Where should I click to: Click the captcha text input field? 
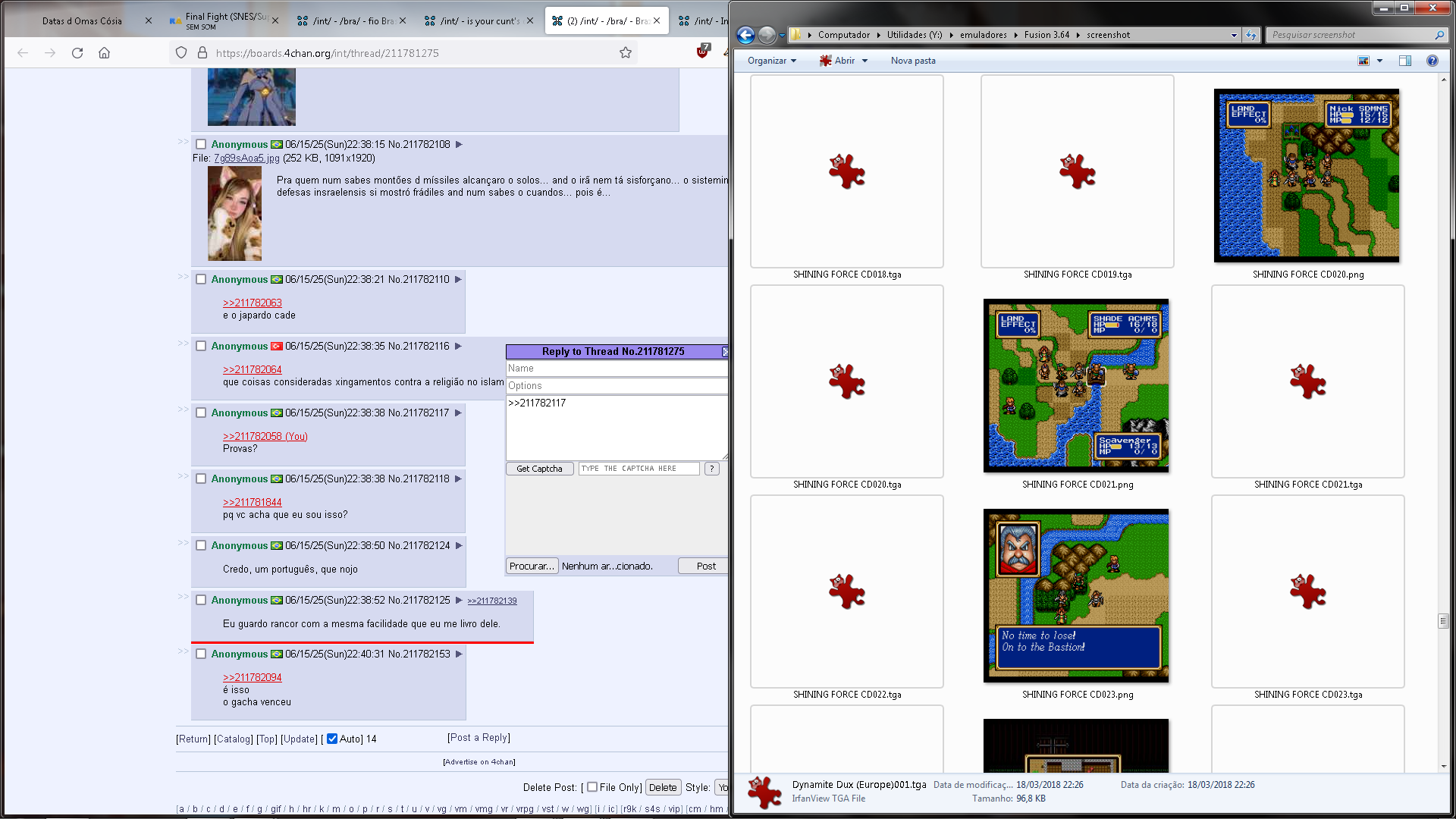pyautogui.click(x=639, y=469)
